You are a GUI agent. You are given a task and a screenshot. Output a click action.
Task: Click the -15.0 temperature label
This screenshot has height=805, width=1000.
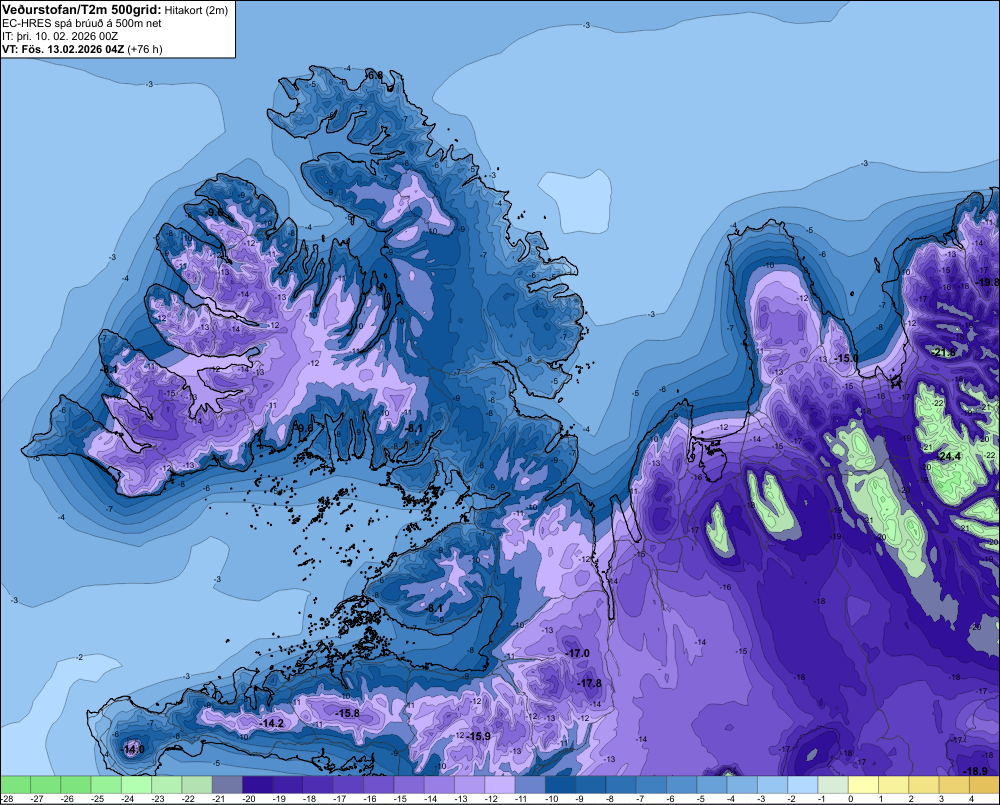(x=846, y=358)
